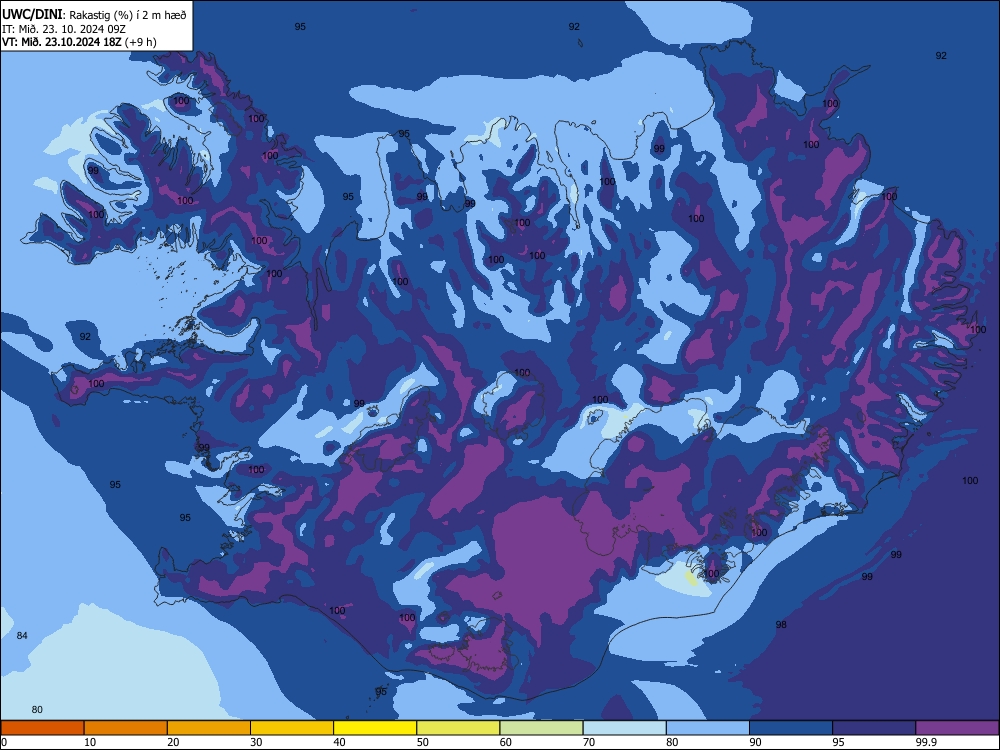The image size is (1000, 750).
Task: Click the 'IT: Mið. 23. 10. 2024 09Z' line
Action: click(64, 29)
